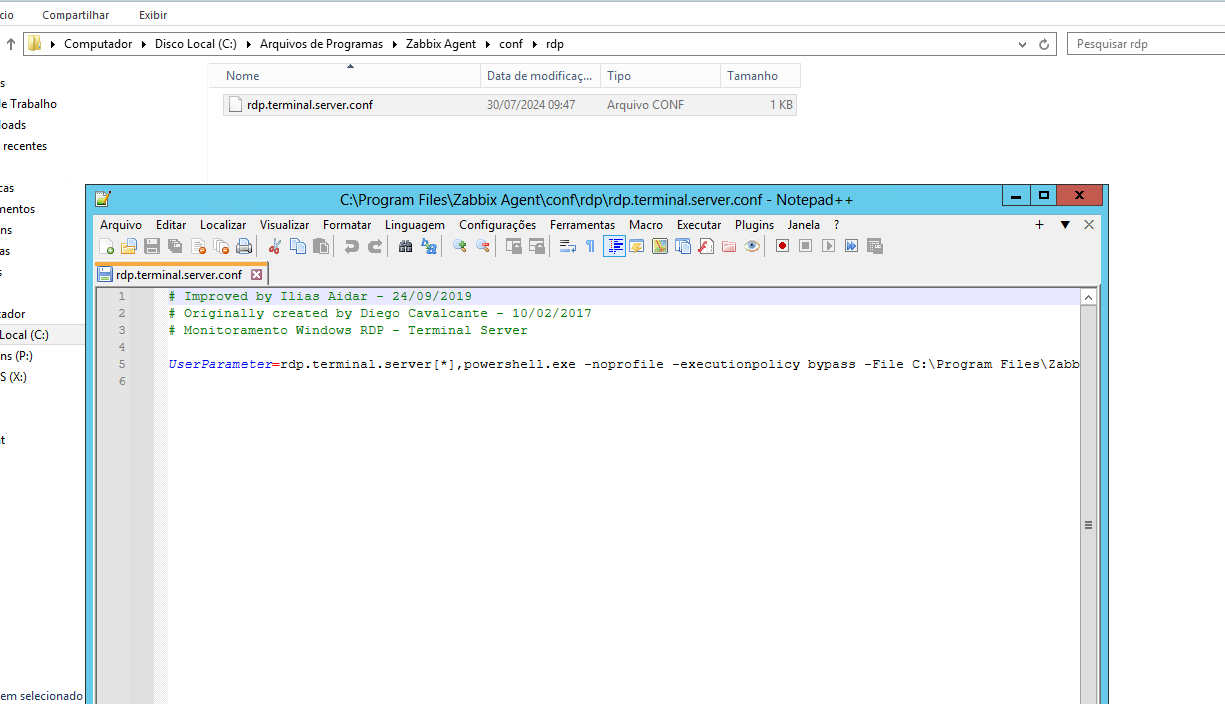Click the Zoom In magnifier icon

coord(460,246)
